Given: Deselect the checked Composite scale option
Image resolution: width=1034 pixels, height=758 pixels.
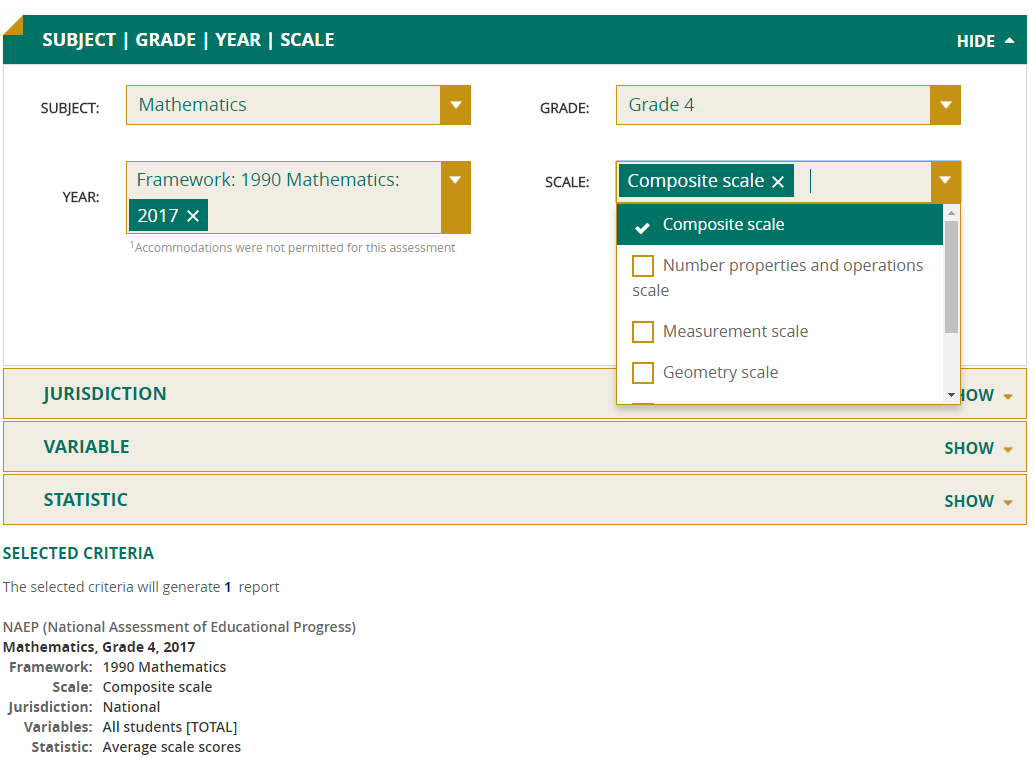Looking at the screenshot, I should pyautogui.click(x=643, y=226).
